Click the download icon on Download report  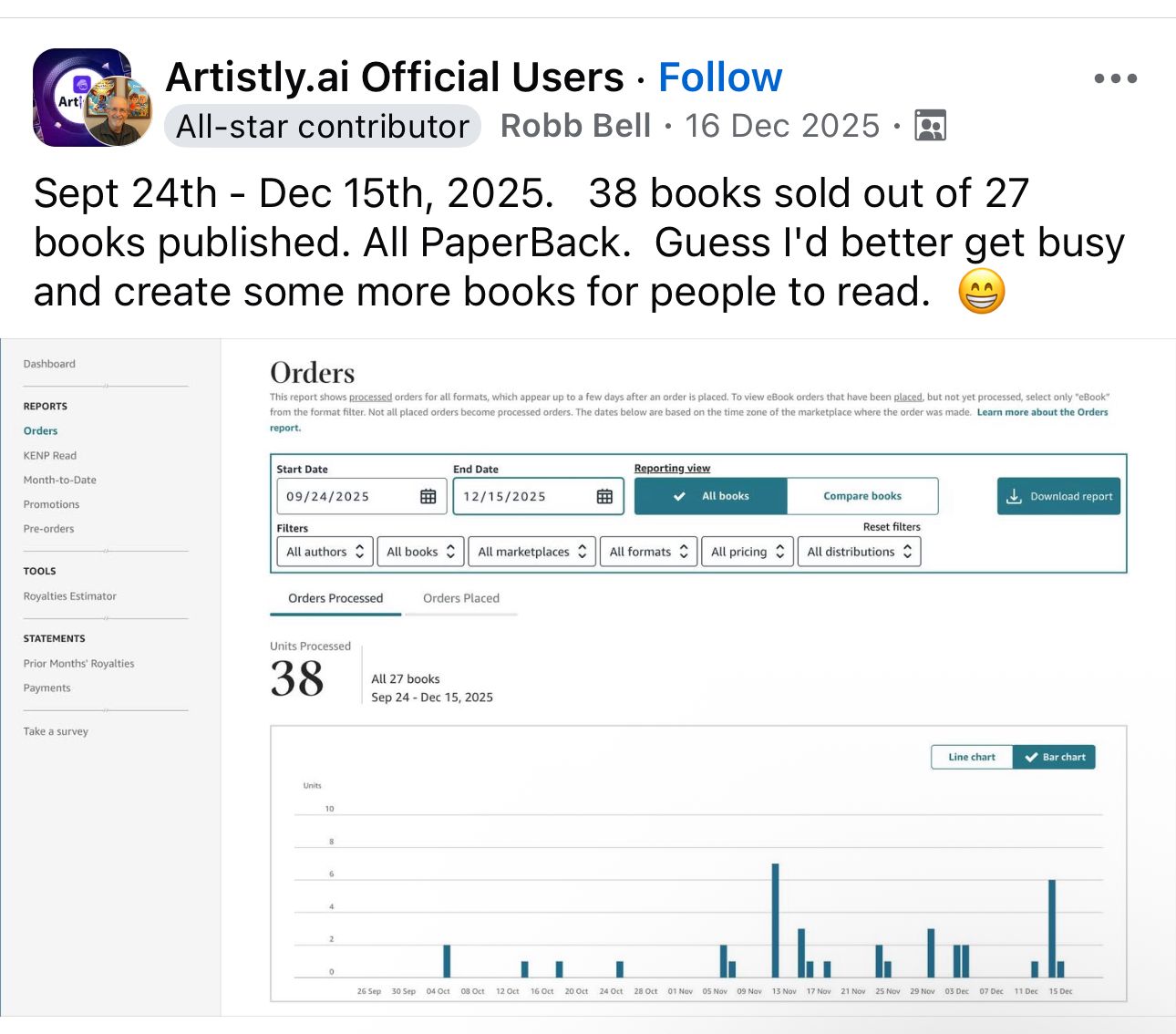coord(1014,496)
